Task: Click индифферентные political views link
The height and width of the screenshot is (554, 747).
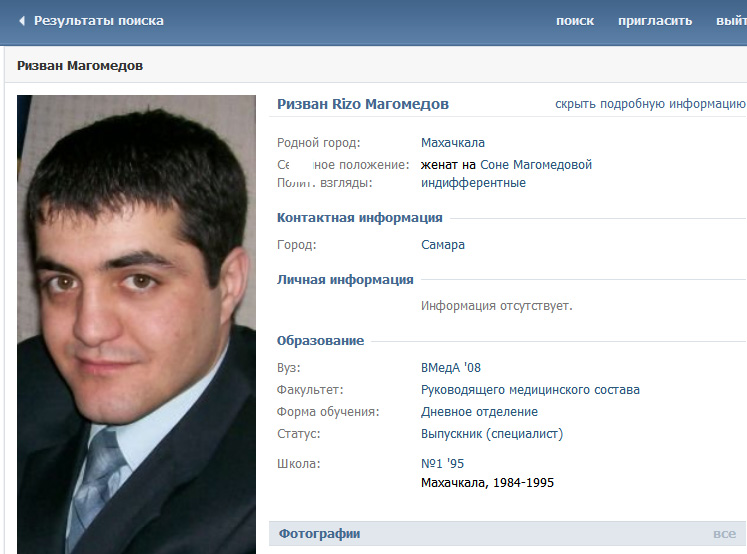Action: 473,183
